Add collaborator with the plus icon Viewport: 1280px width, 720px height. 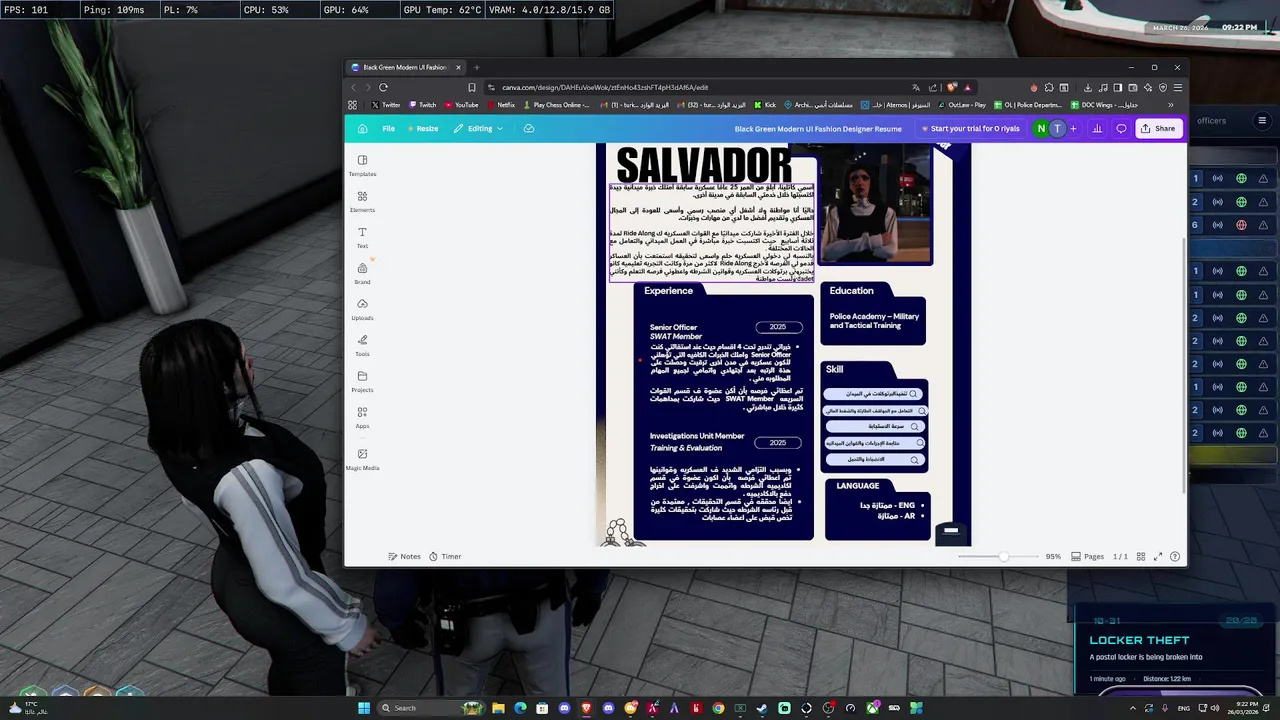point(1073,128)
